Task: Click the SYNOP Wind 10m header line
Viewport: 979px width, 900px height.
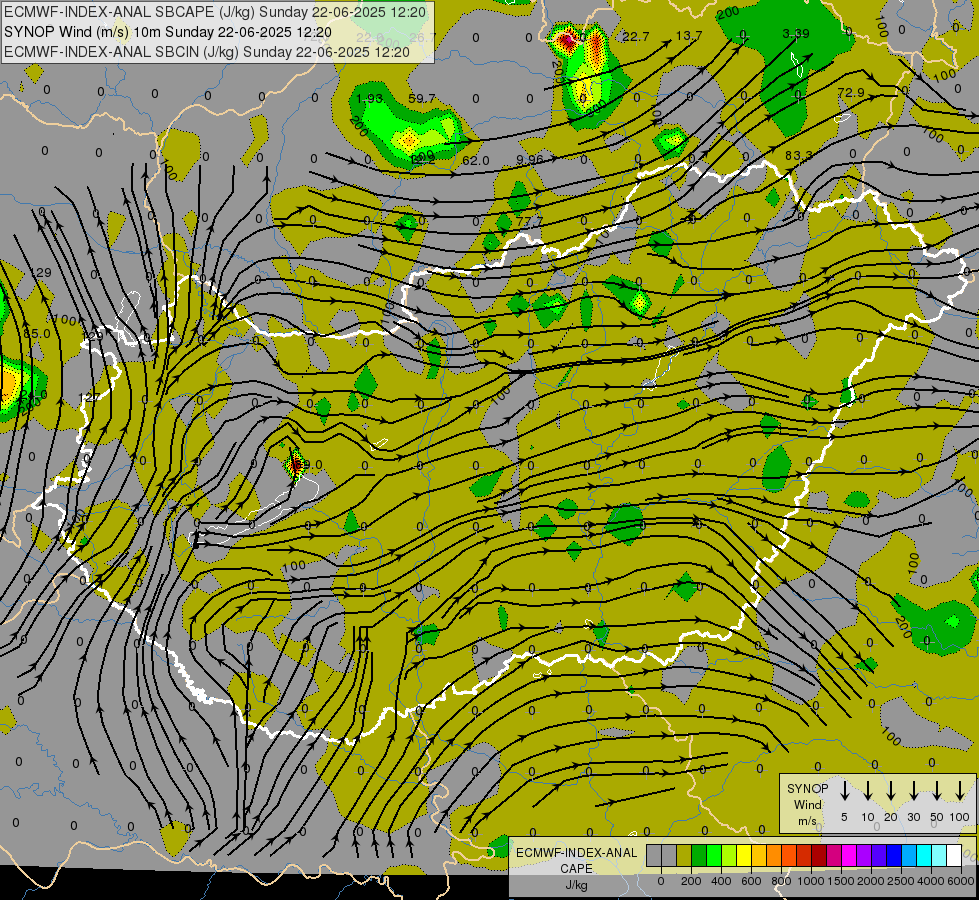Action: (167, 32)
